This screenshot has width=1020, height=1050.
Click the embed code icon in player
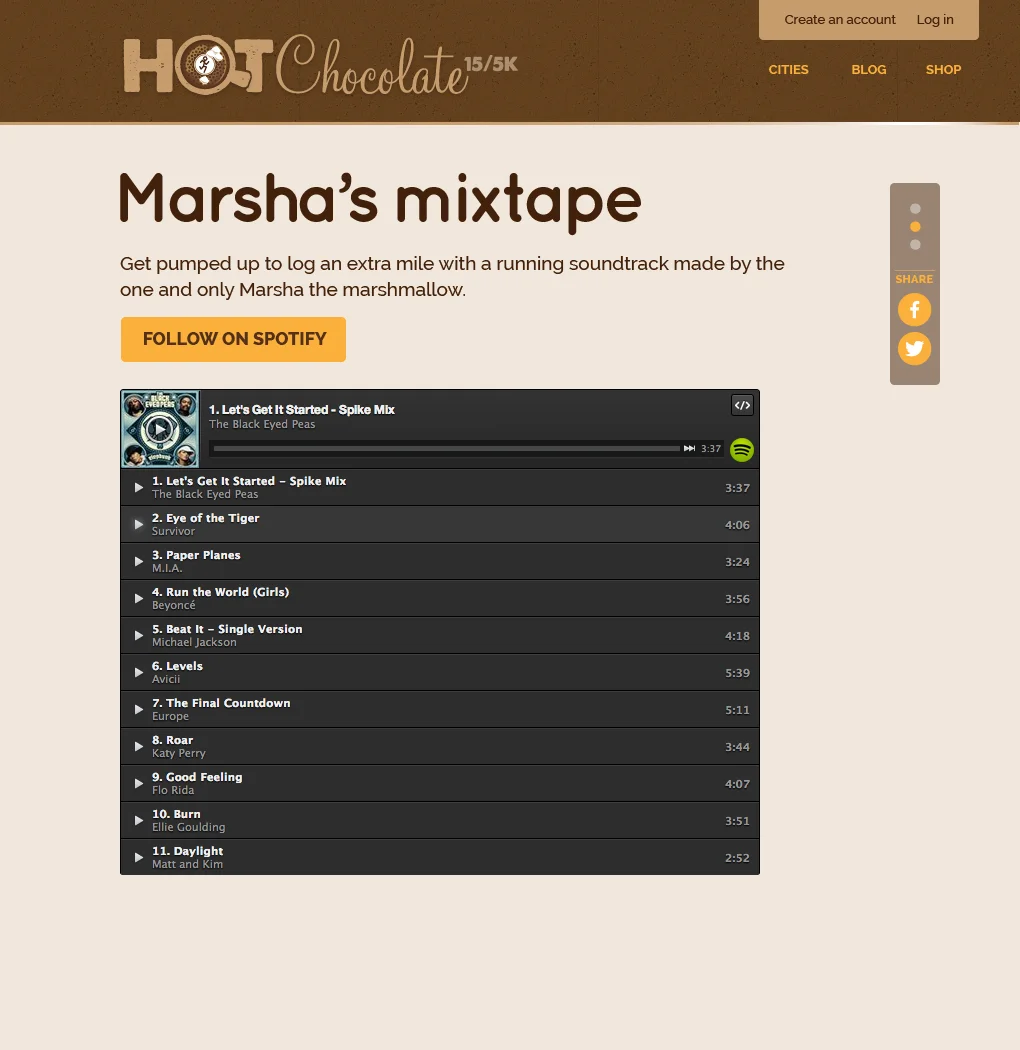click(x=742, y=405)
